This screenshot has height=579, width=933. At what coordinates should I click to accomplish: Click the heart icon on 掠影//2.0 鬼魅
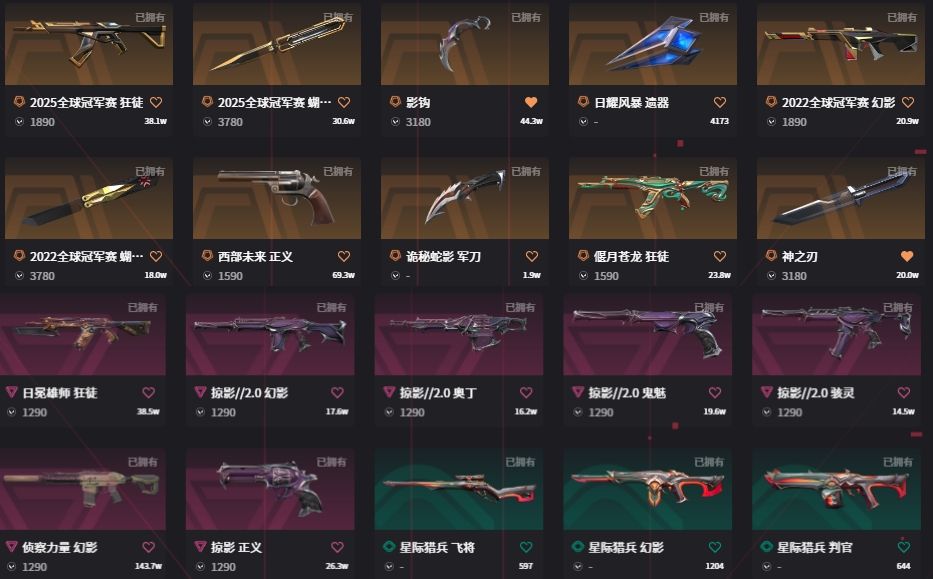point(715,393)
